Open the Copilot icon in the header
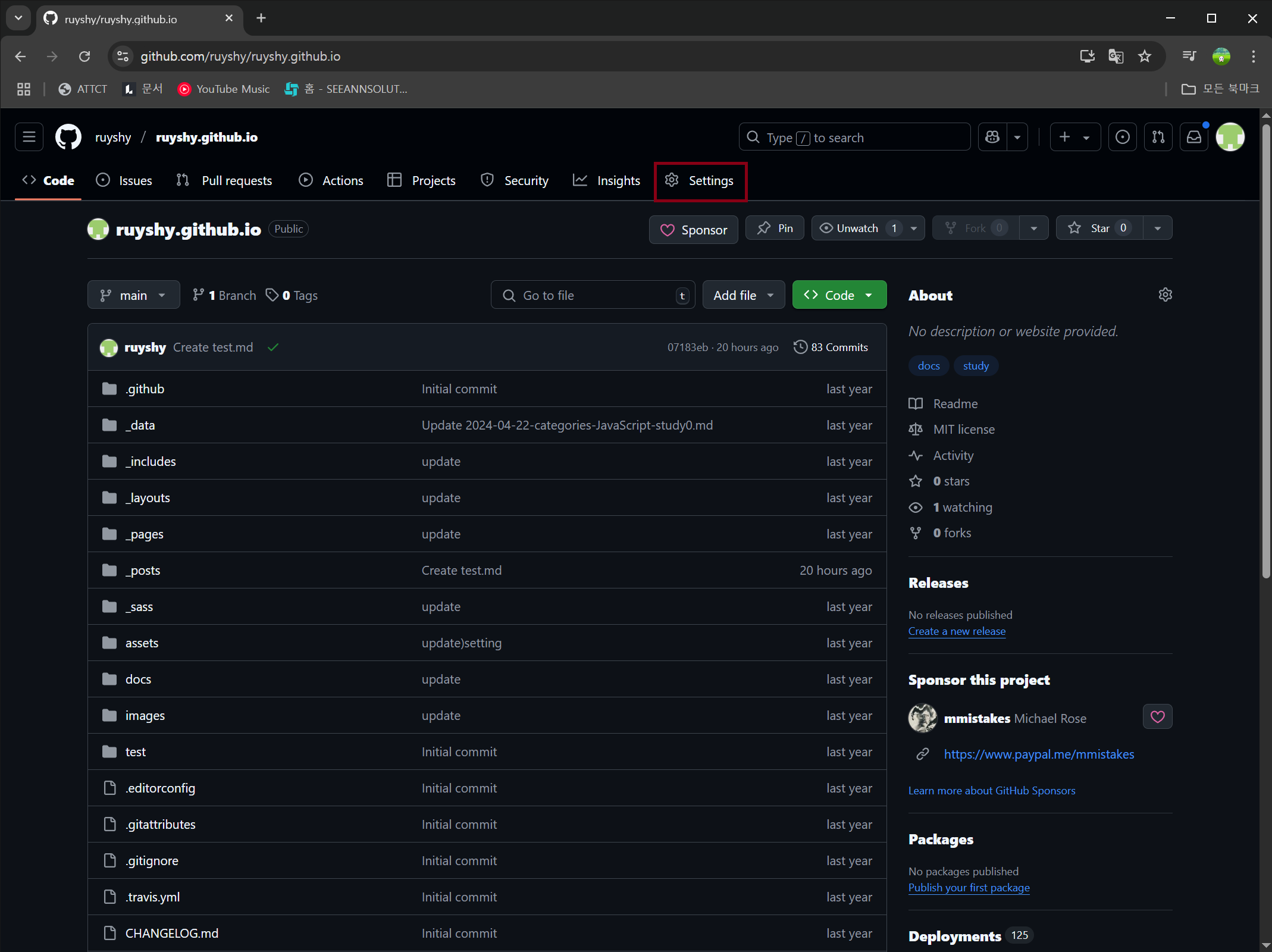This screenshot has height=952, width=1272. [991, 137]
